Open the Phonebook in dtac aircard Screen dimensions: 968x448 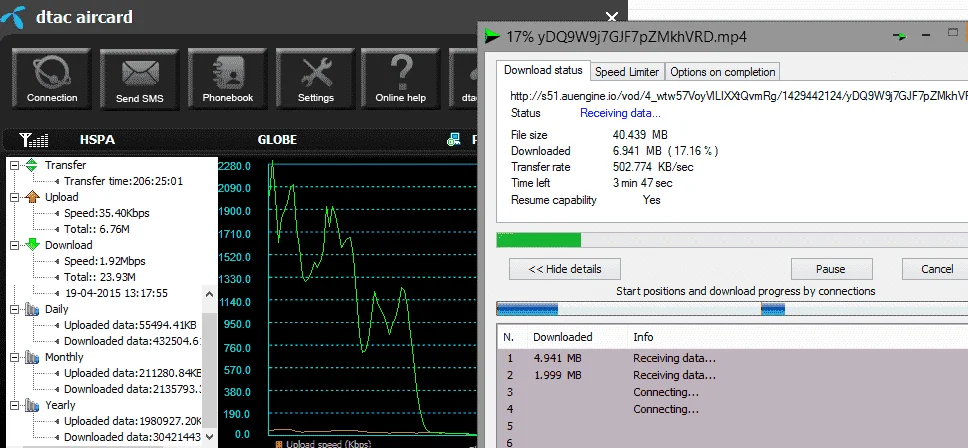point(228,79)
